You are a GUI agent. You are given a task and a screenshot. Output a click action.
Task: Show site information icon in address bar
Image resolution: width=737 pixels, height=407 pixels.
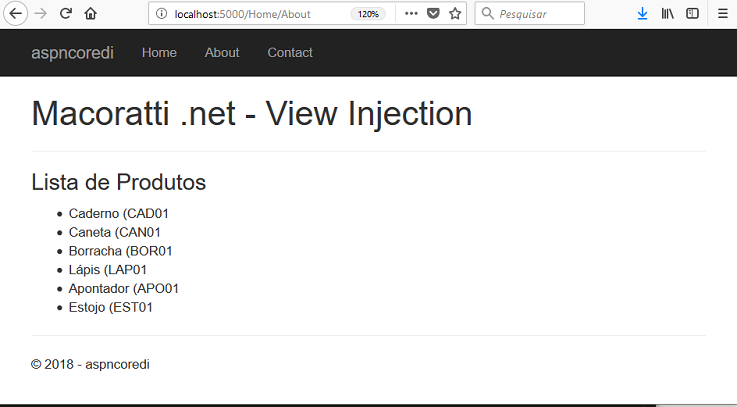click(161, 14)
